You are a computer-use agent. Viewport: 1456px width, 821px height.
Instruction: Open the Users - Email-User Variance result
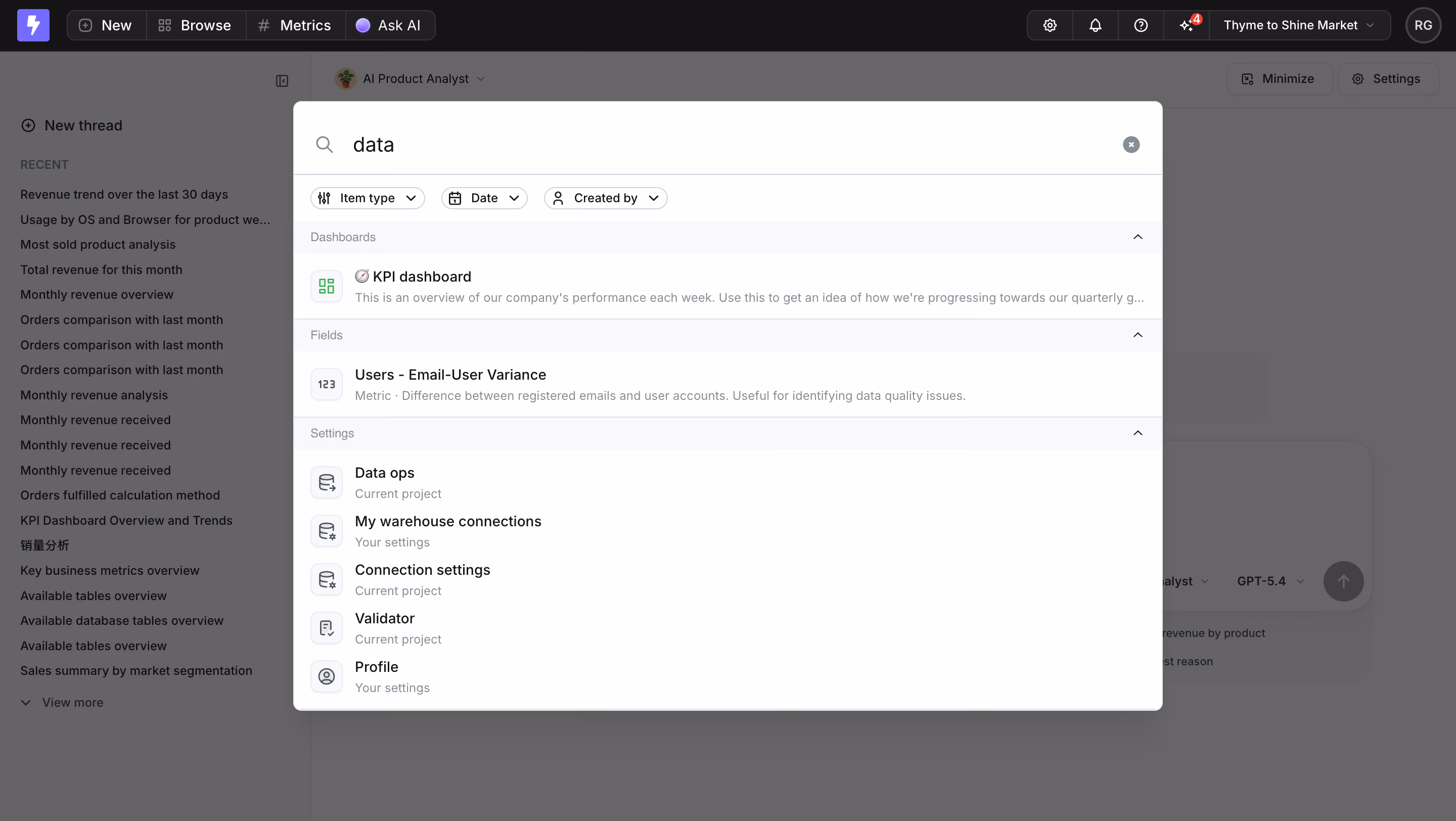point(728,385)
